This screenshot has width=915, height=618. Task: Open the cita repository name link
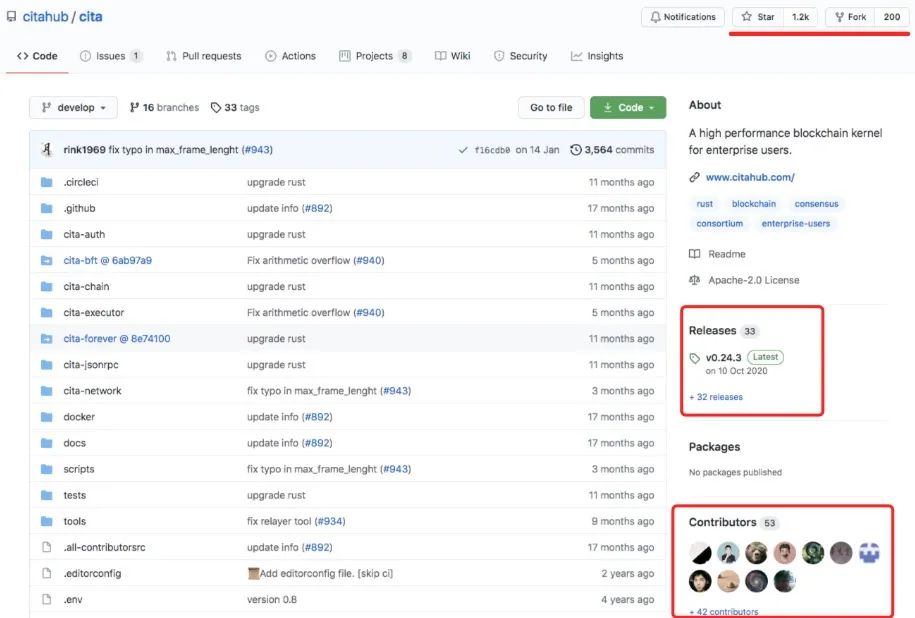(x=90, y=17)
